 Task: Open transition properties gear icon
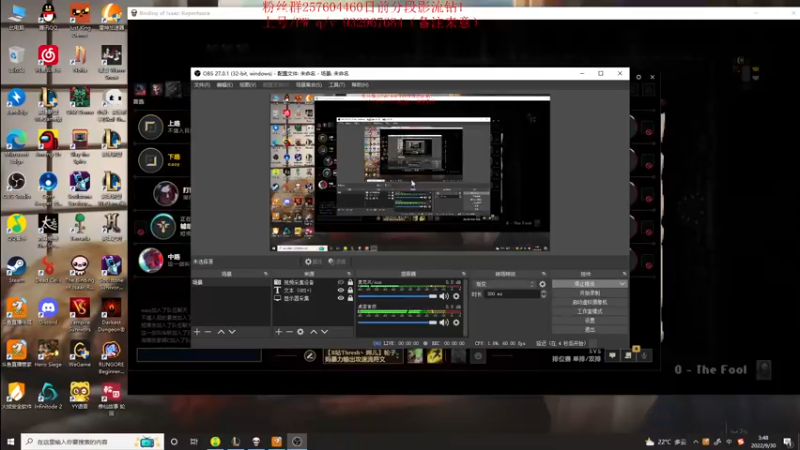click(542, 284)
